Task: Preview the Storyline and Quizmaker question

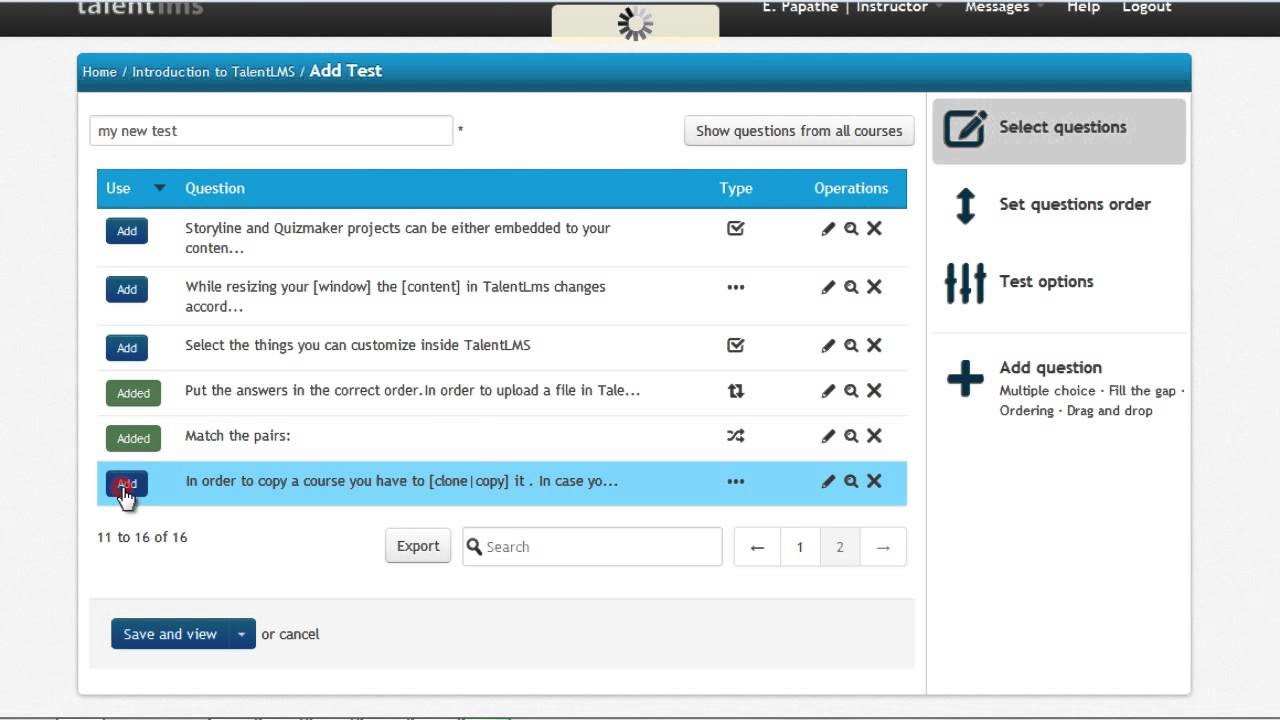Action: (x=851, y=229)
